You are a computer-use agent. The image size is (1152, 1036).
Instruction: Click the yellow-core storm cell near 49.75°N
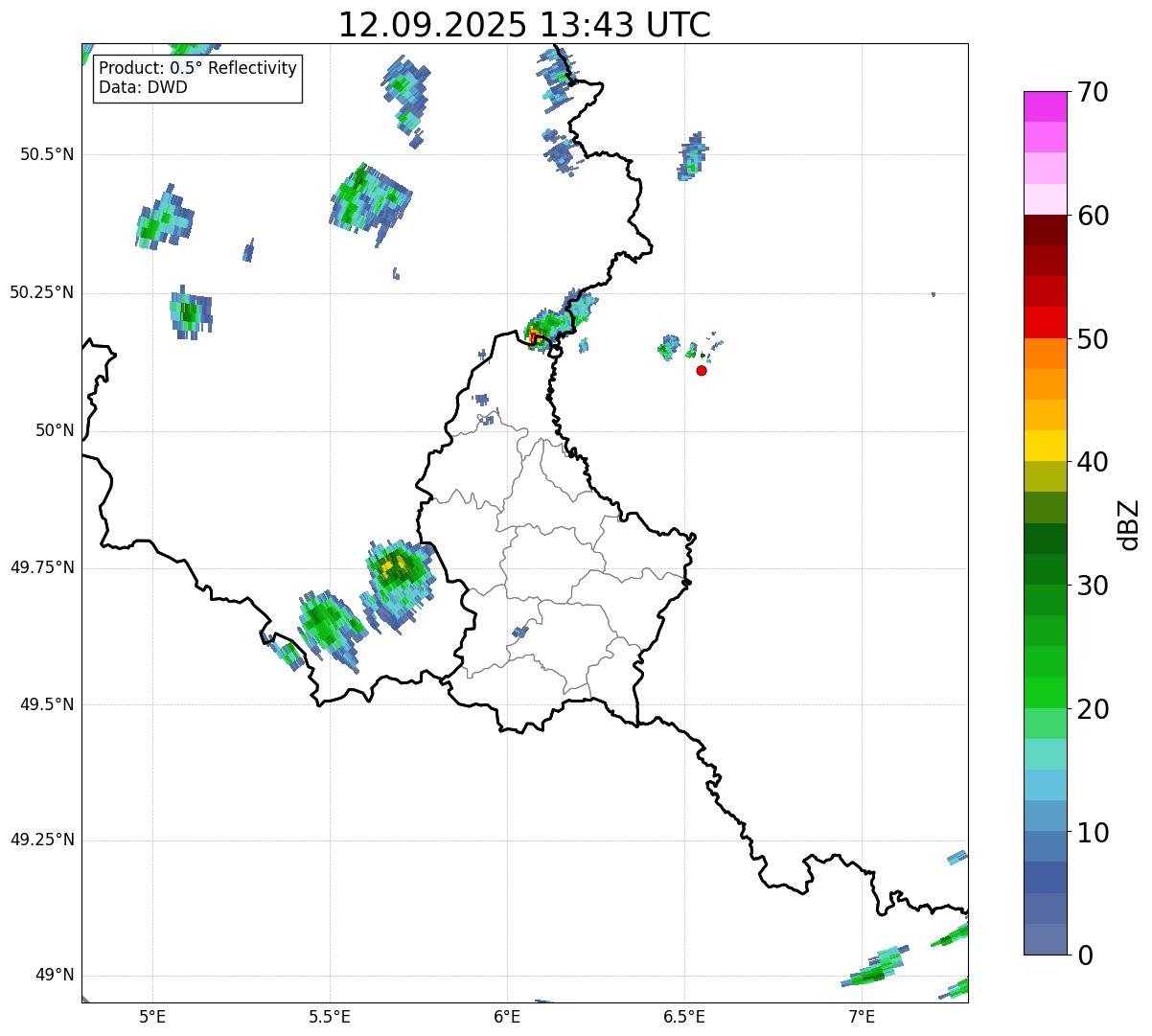pos(395,566)
